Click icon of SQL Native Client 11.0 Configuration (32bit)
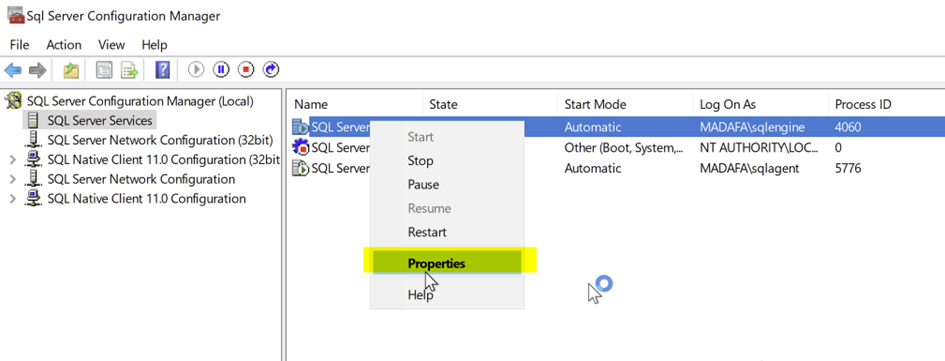 point(34,160)
